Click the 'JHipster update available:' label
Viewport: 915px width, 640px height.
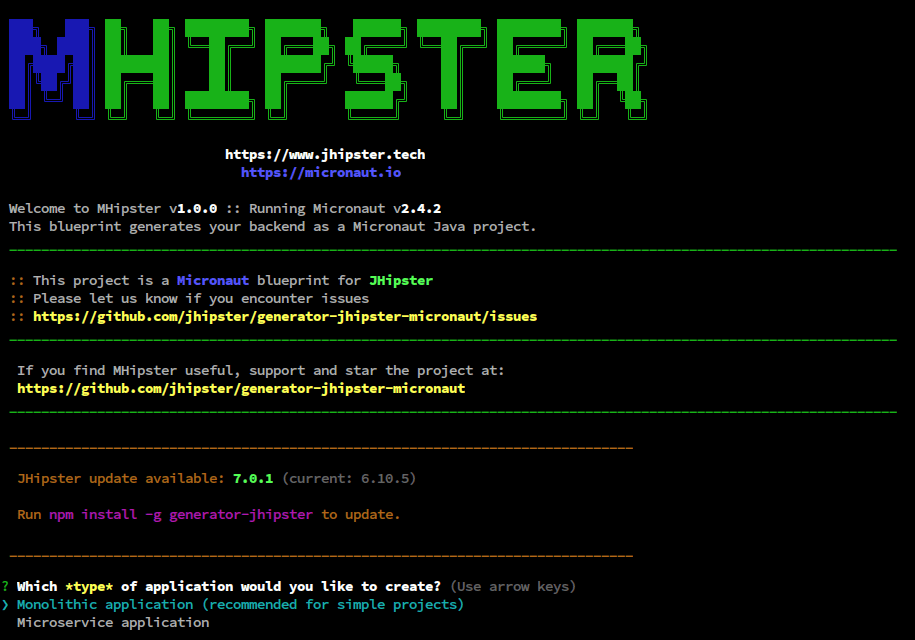[x=121, y=478]
